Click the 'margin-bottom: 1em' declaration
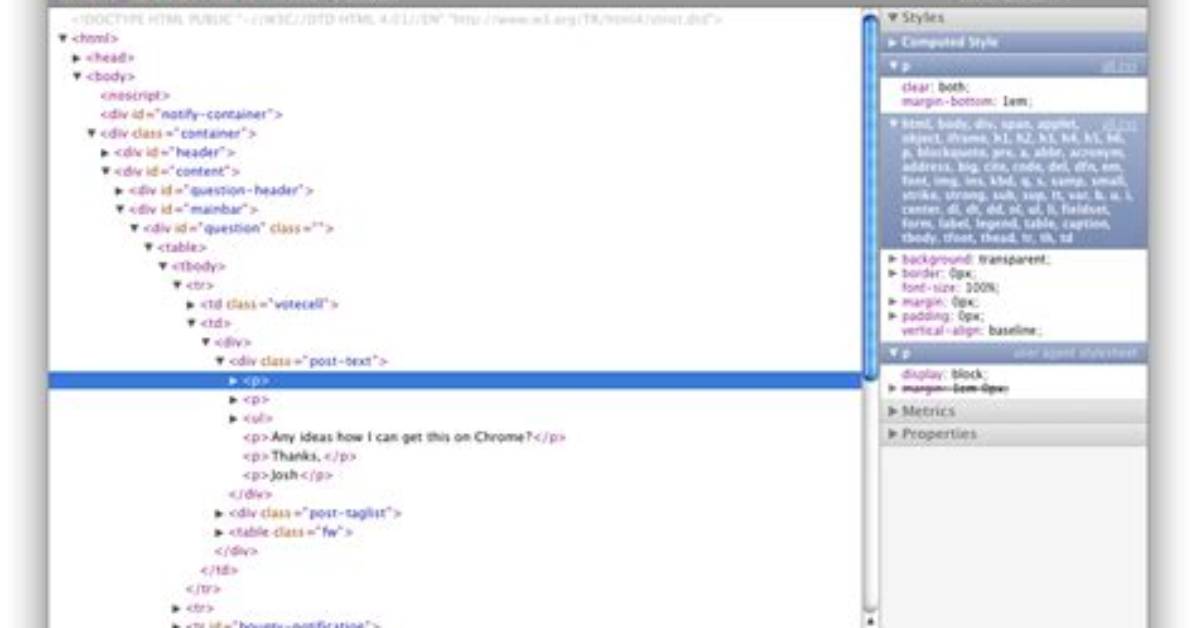 tap(966, 101)
